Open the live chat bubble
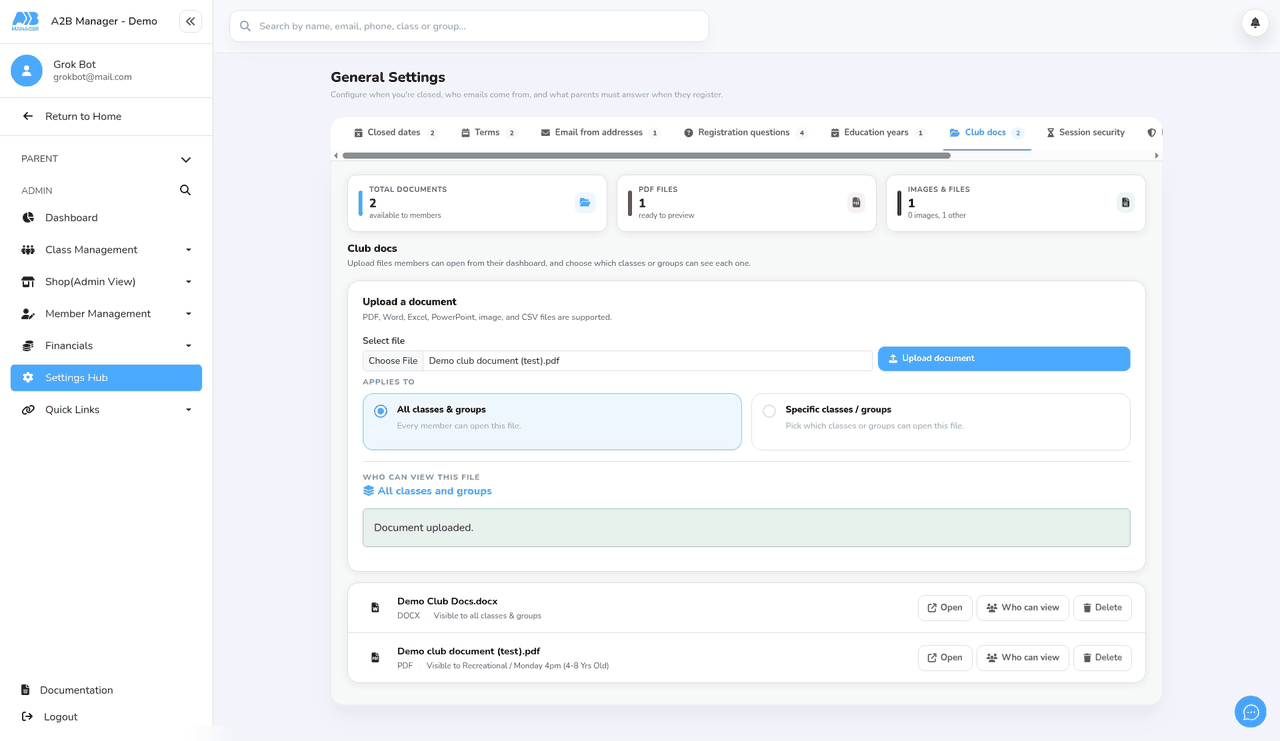This screenshot has width=1280, height=741. tap(1250, 712)
